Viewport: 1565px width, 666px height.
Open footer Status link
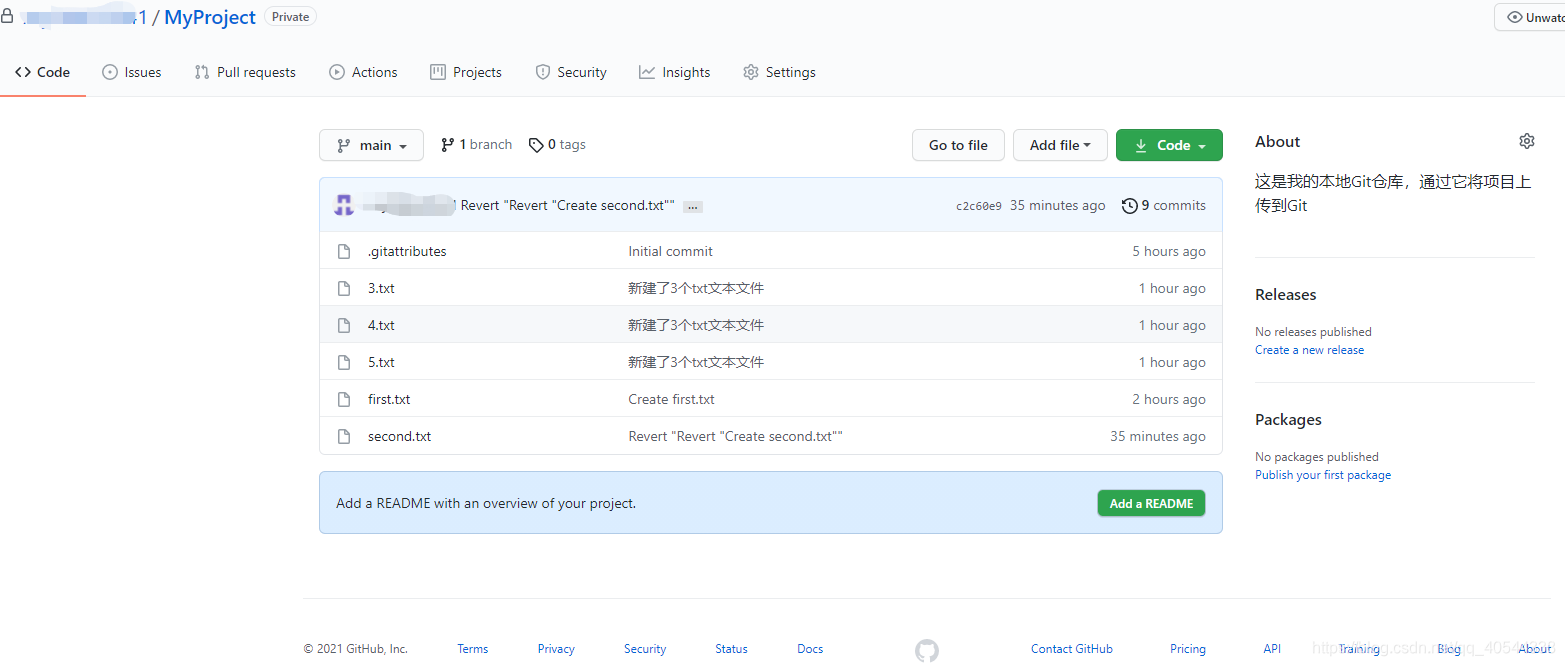click(731, 649)
